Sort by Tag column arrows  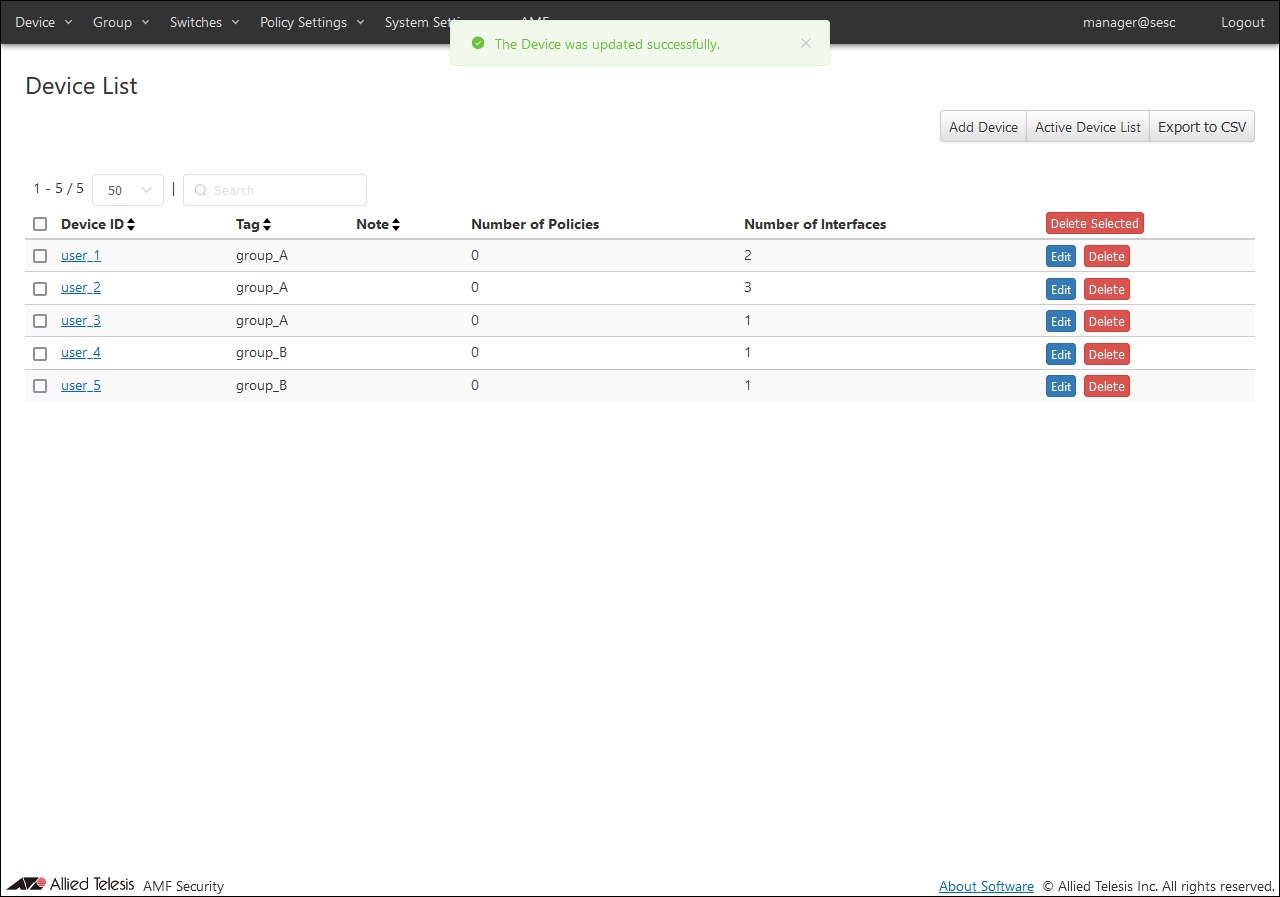pyautogui.click(x=267, y=225)
